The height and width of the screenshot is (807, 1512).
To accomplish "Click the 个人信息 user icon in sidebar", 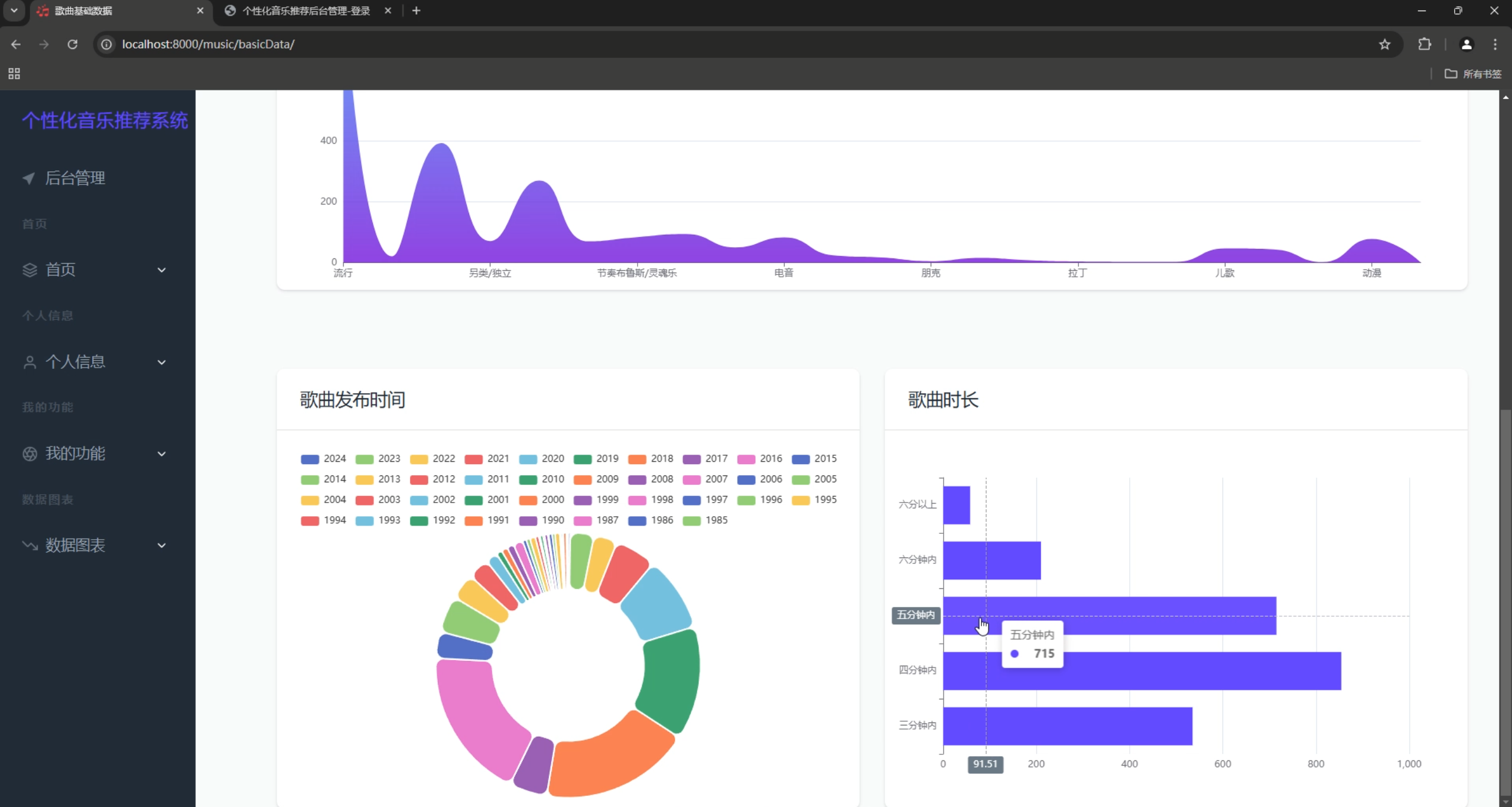I will (x=30, y=362).
